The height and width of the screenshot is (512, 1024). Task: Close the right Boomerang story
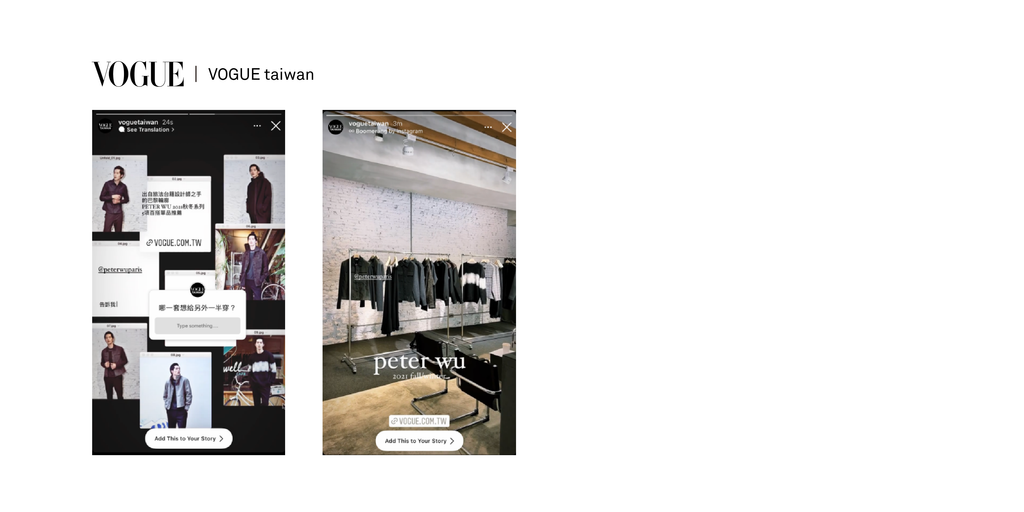(507, 127)
